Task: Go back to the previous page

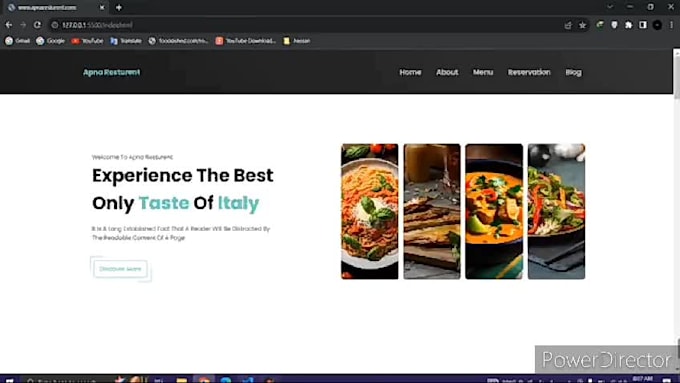Action: tap(9, 25)
